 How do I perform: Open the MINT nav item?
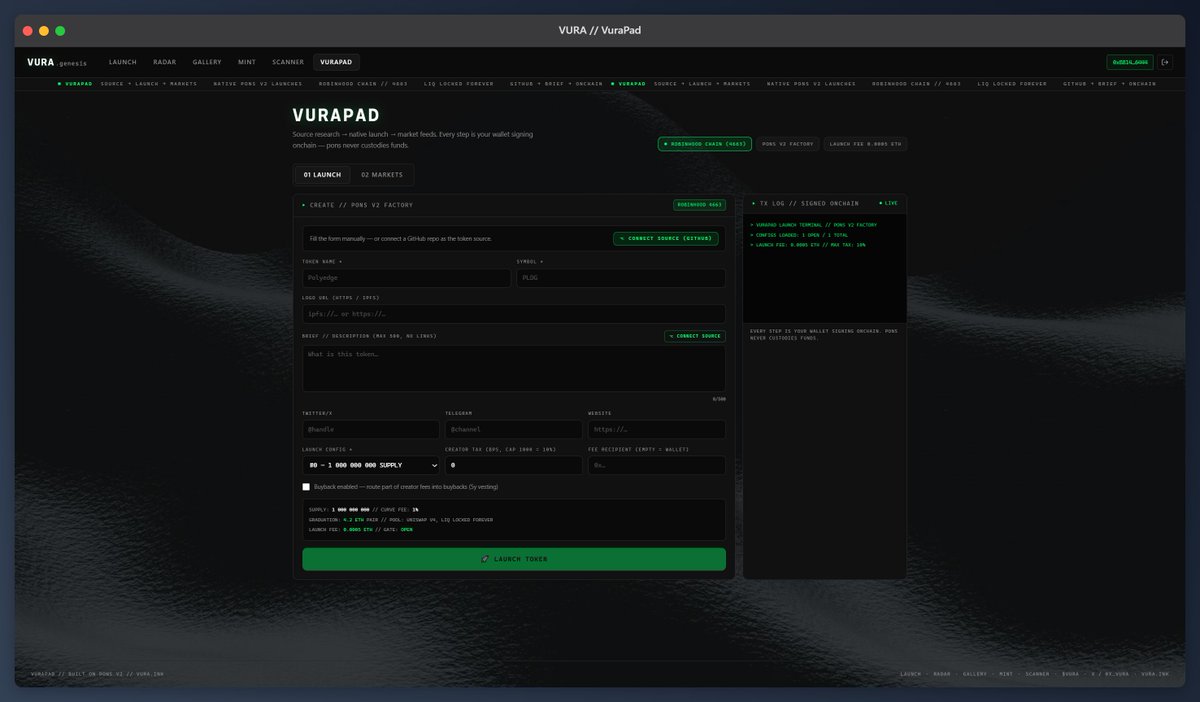(247, 62)
